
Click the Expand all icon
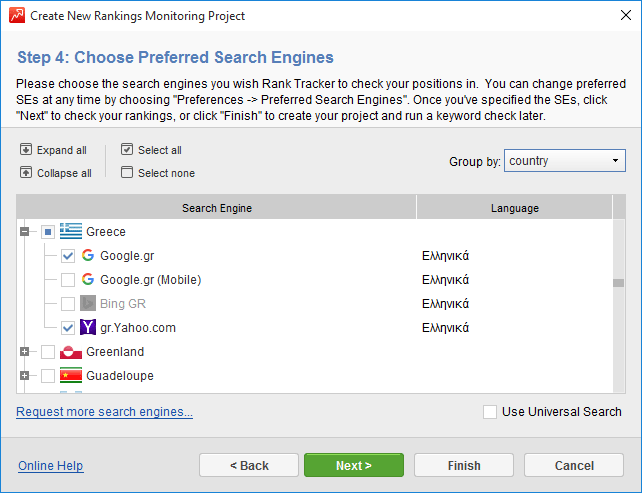pyautogui.click(x=26, y=150)
